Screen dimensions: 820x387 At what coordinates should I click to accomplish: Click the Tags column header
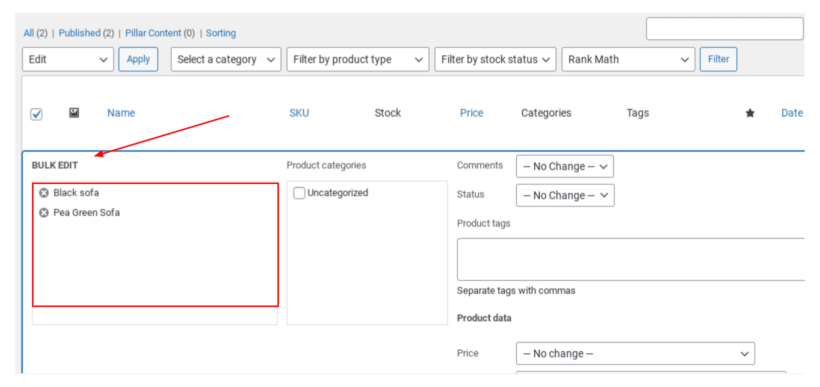point(637,113)
